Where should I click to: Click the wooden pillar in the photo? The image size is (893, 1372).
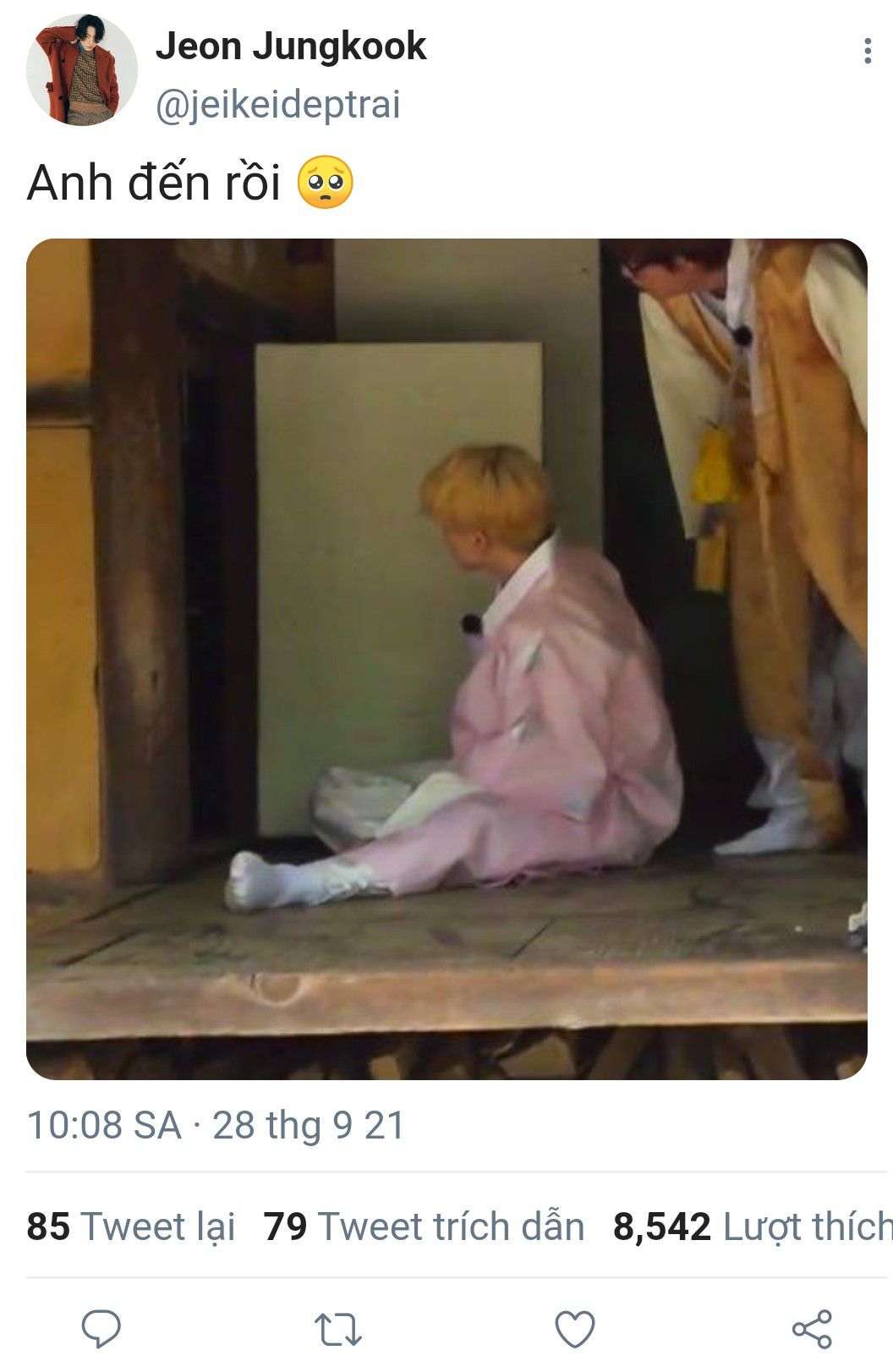tap(140, 558)
